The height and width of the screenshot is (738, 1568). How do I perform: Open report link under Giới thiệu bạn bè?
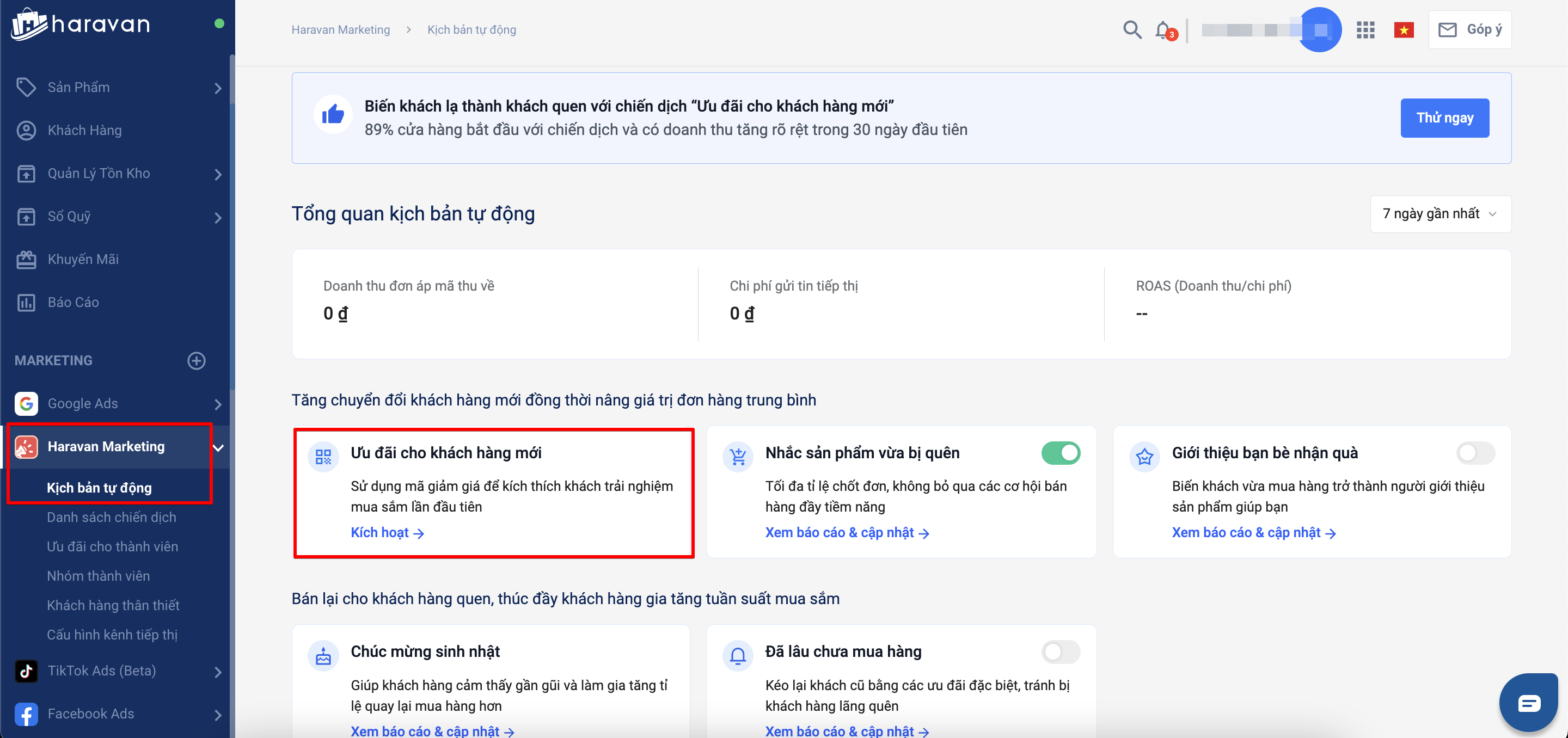click(1253, 533)
